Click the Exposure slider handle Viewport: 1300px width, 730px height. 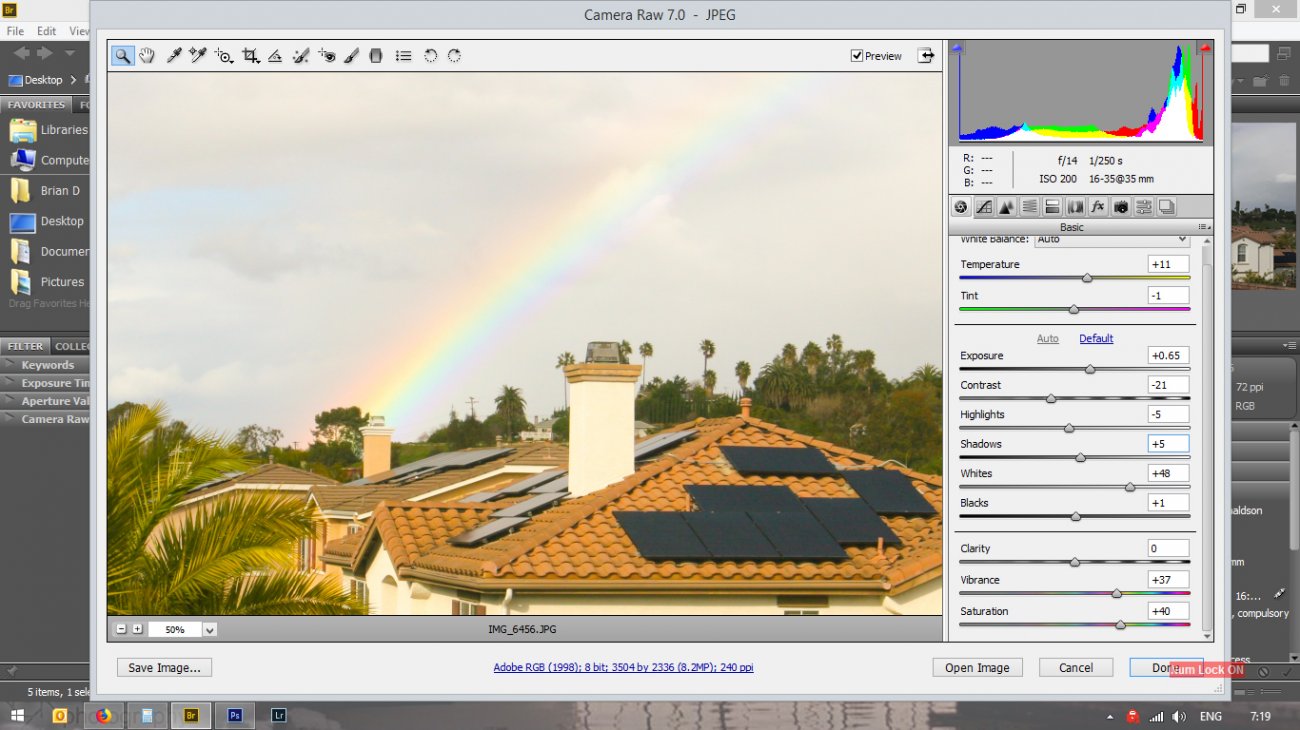(x=1090, y=370)
